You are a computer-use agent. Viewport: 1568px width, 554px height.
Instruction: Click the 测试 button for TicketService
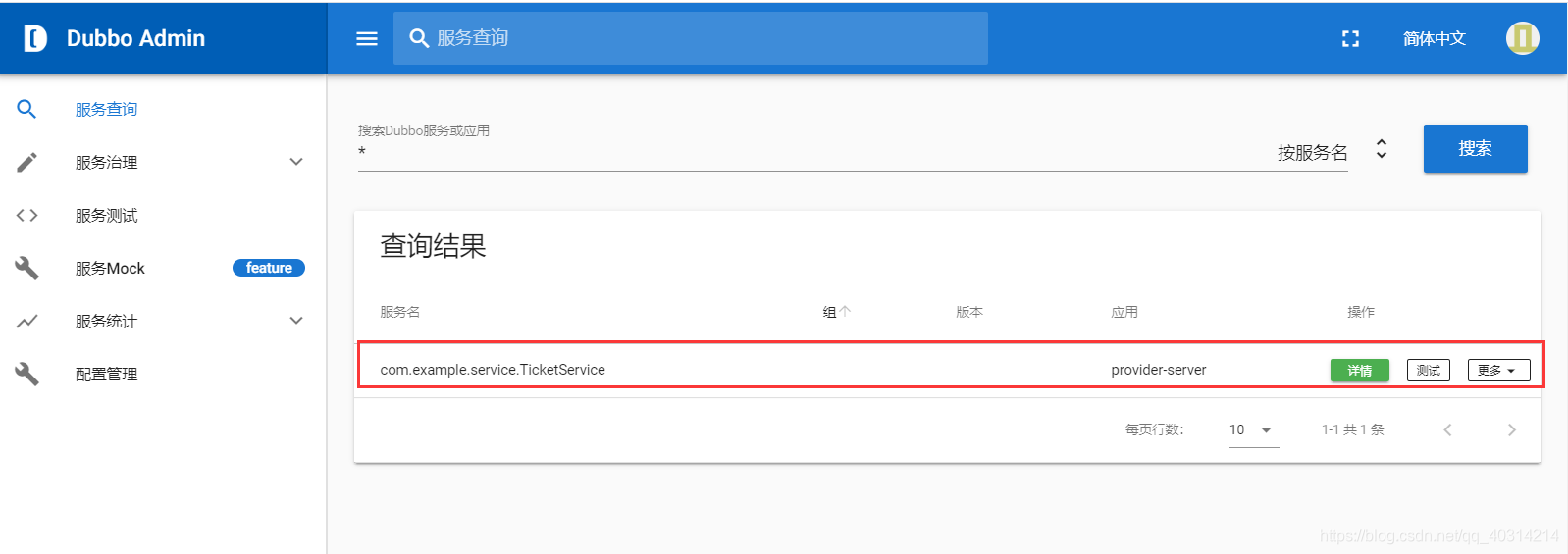[x=1428, y=370]
